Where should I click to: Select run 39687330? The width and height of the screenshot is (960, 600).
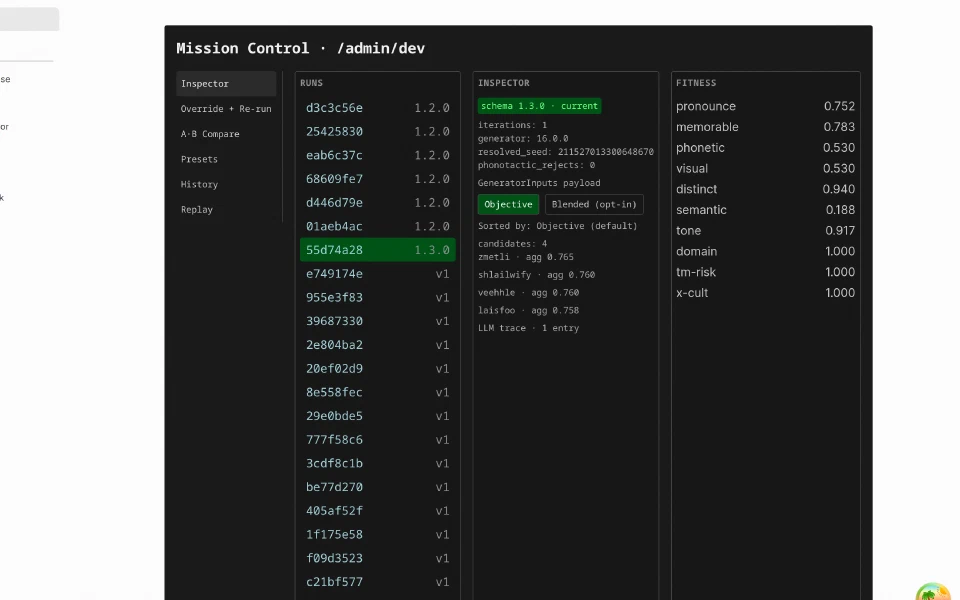coord(378,321)
